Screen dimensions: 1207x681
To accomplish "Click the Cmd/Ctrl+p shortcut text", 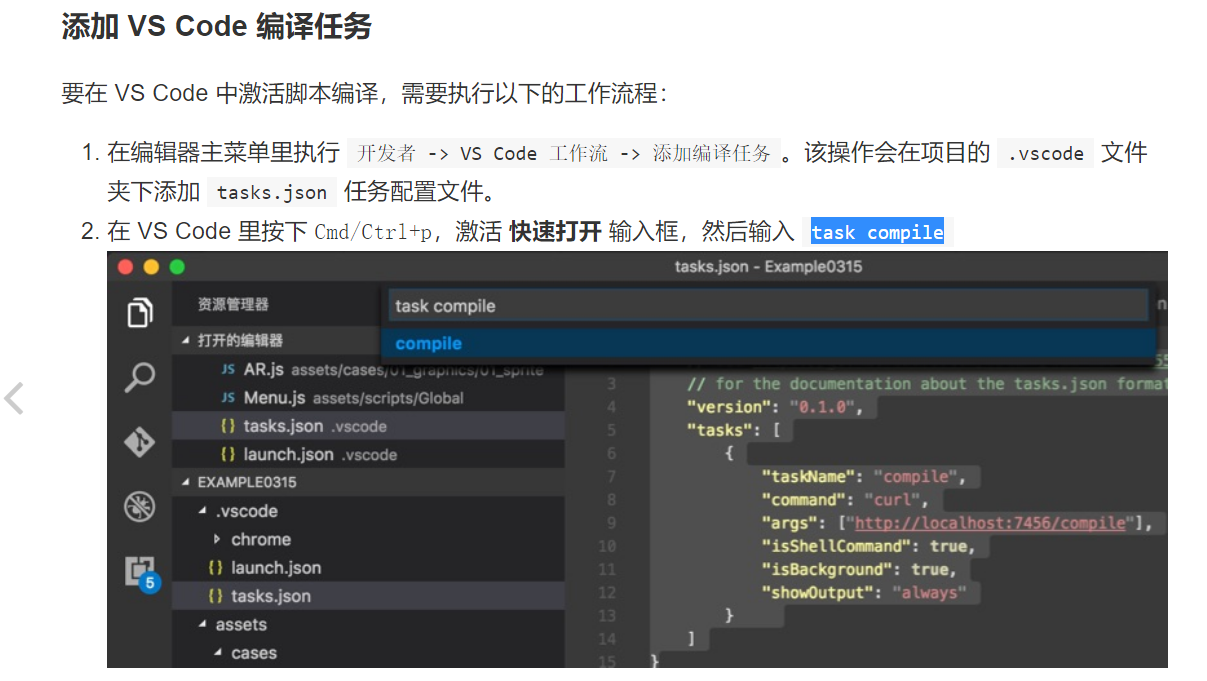I will (374, 233).
